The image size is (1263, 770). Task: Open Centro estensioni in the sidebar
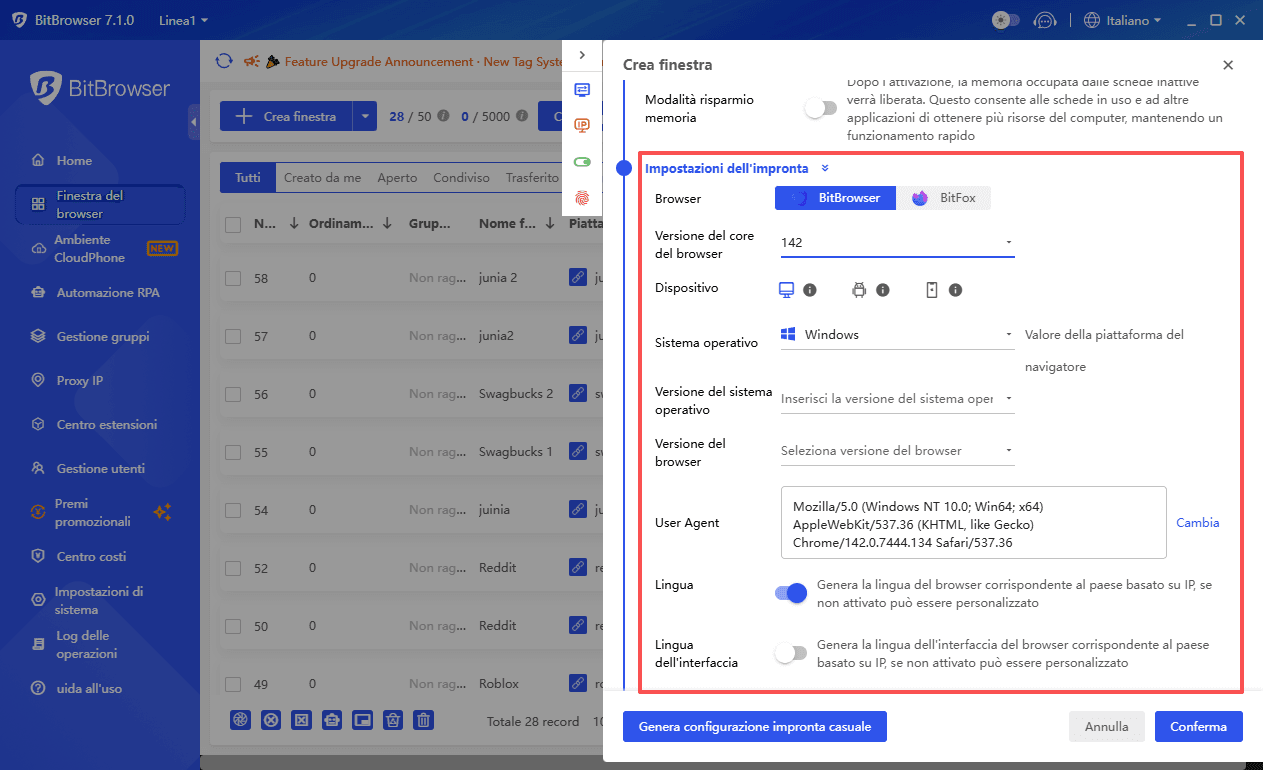pos(107,425)
